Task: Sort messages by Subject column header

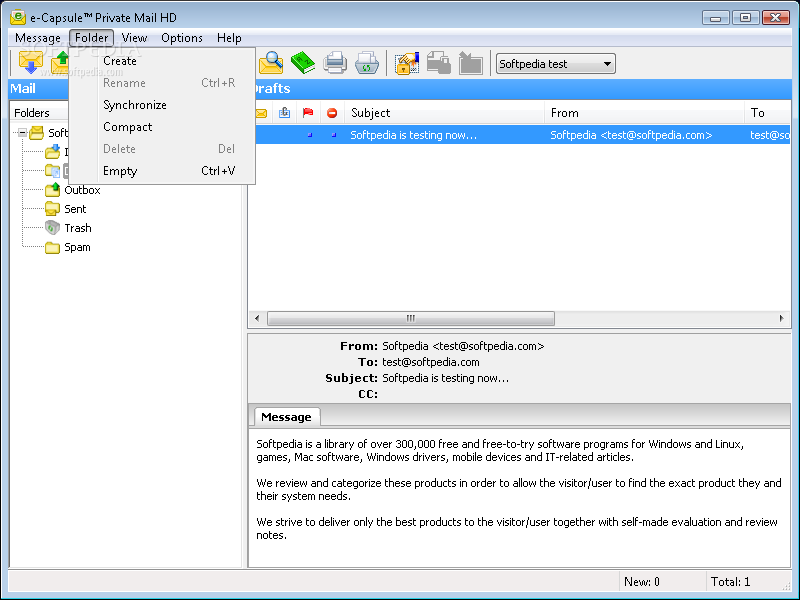Action: point(445,113)
